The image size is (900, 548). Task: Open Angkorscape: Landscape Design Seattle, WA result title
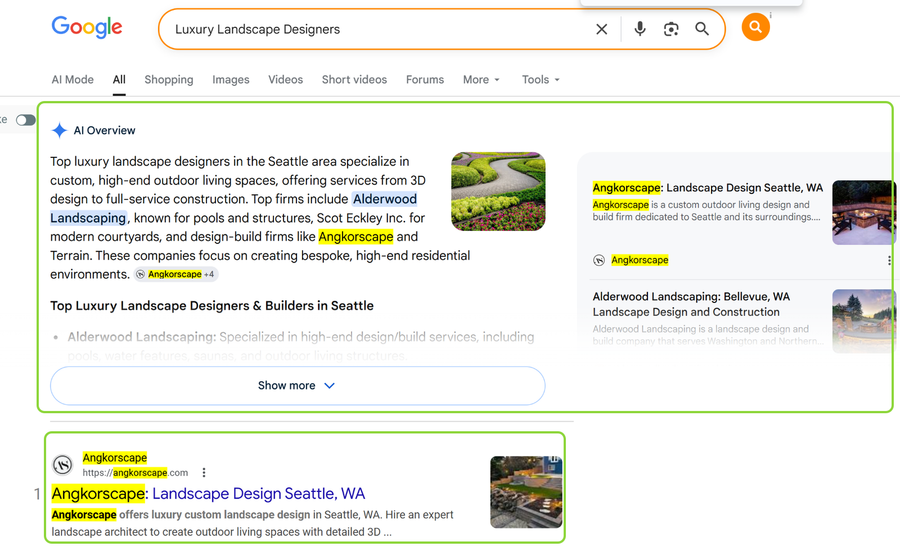point(208,493)
